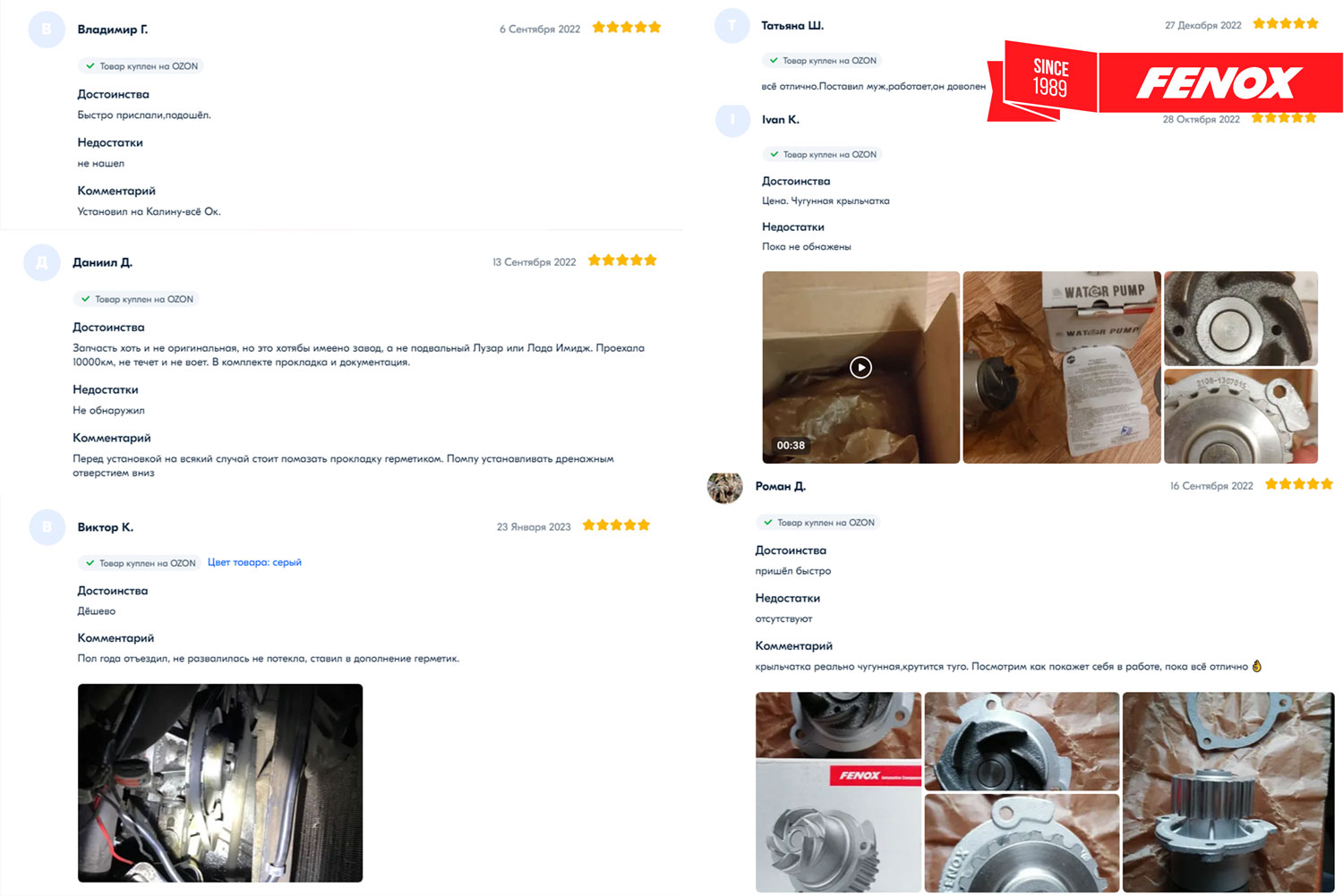Open the pump part number 2108-1307015 photo
1343x896 pixels.
point(1241,416)
